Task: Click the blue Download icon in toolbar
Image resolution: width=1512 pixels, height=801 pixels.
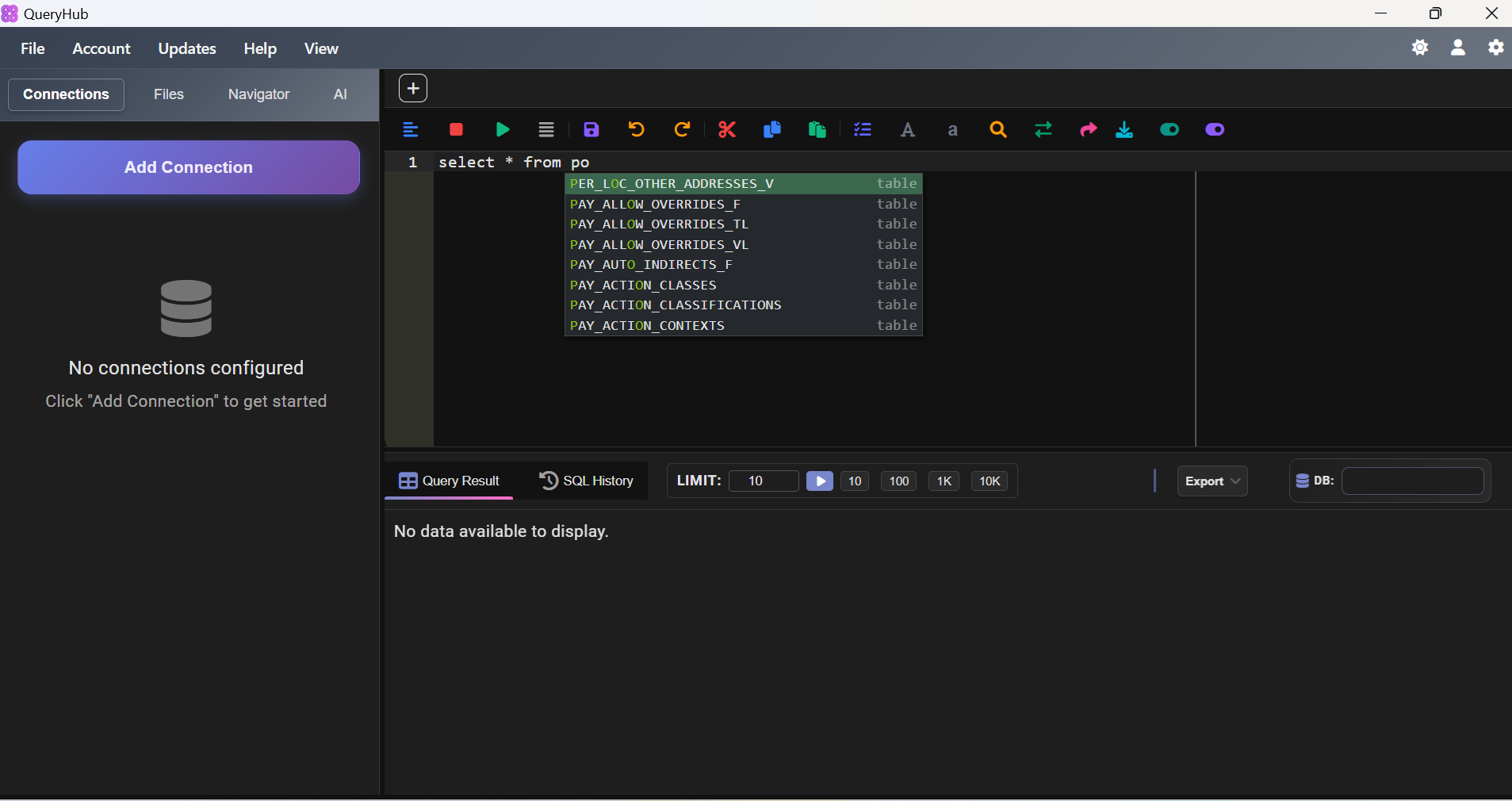Action: [1124, 130]
